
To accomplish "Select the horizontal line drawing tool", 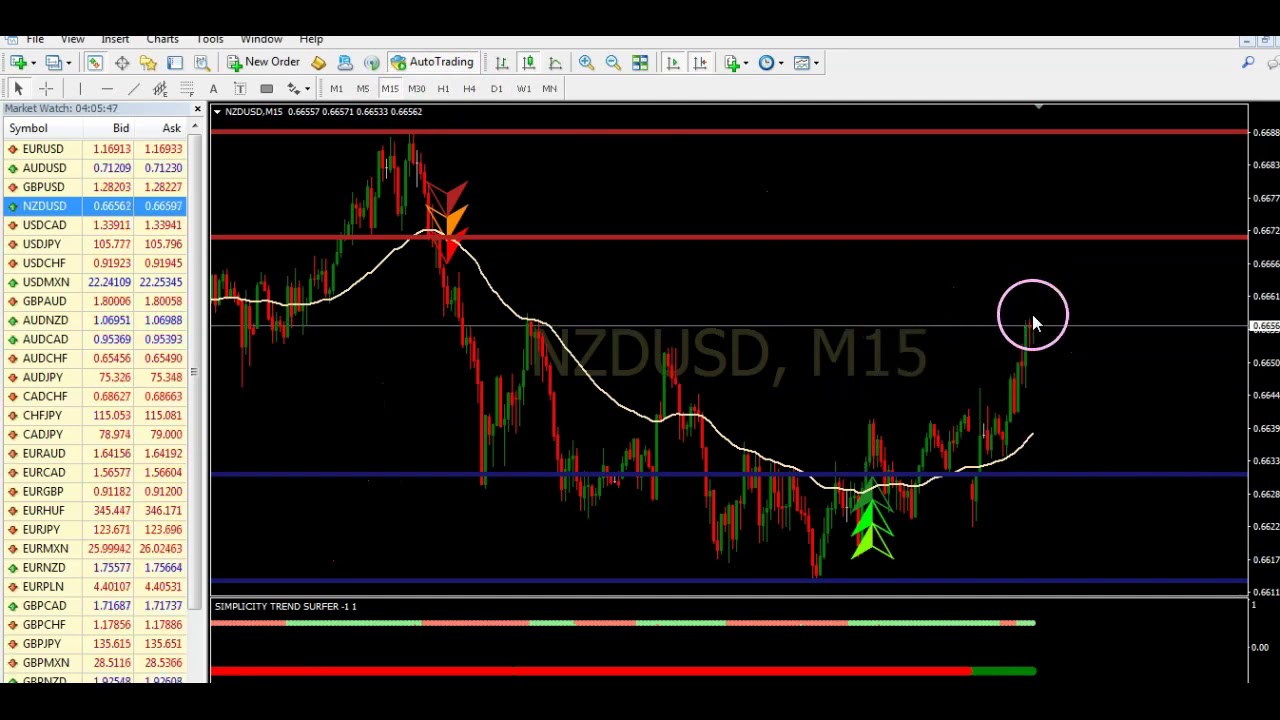I will (x=107, y=89).
